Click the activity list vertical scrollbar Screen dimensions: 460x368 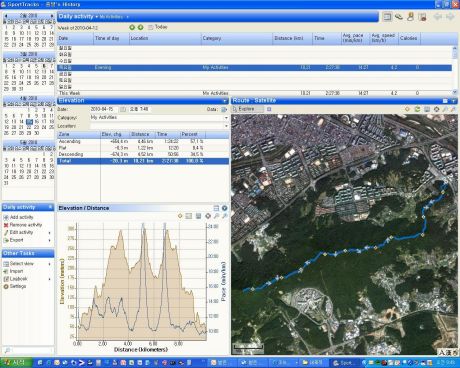455,70
